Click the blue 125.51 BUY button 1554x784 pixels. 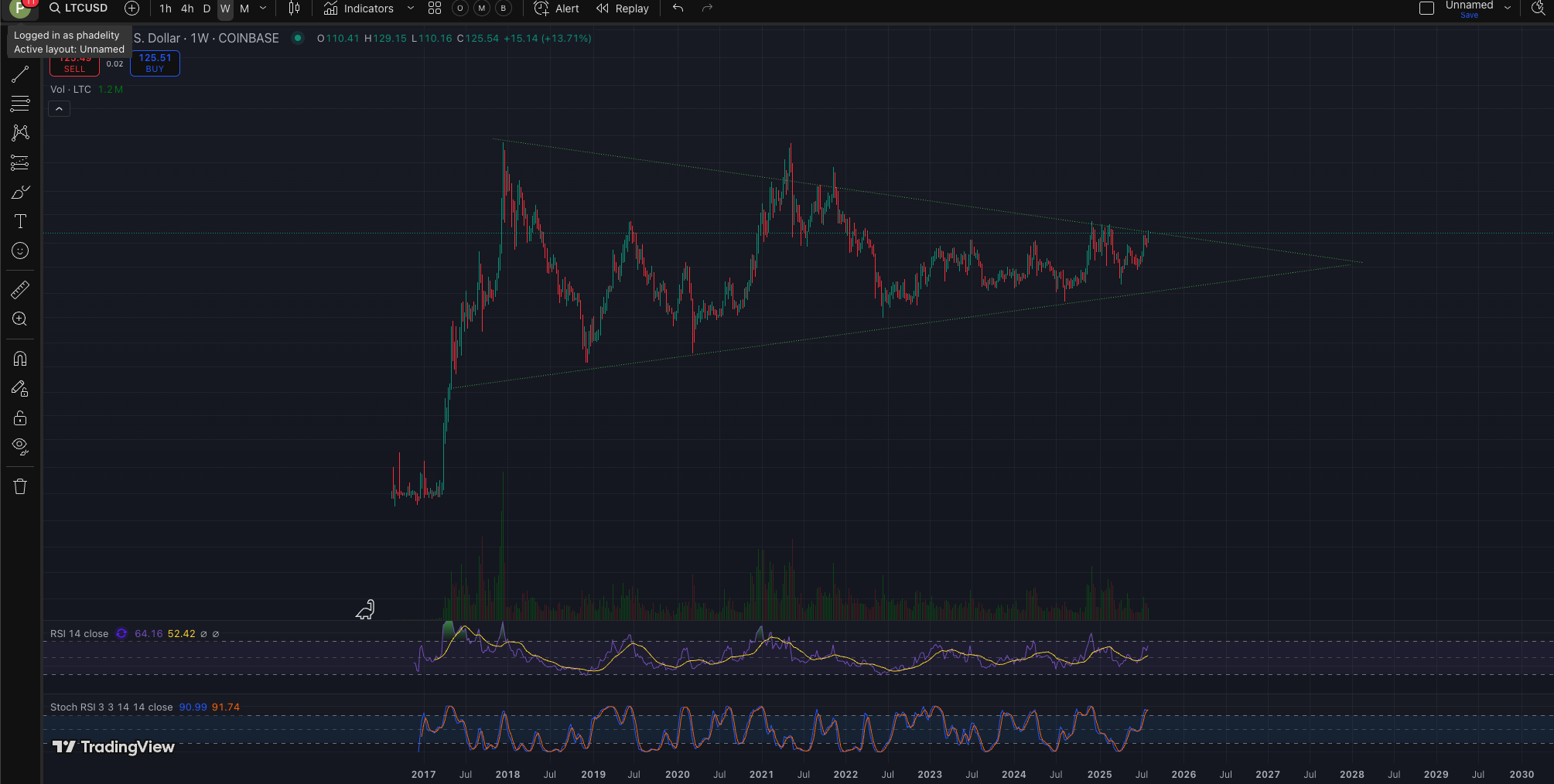(155, 63)
